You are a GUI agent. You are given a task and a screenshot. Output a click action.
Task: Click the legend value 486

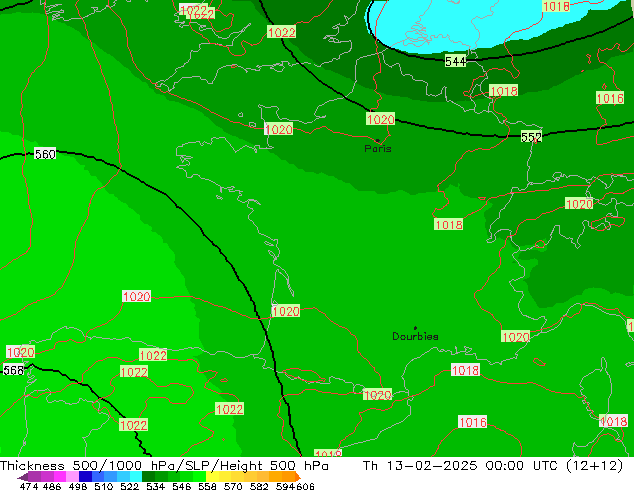pyautogui.click(x=52, y=486)
